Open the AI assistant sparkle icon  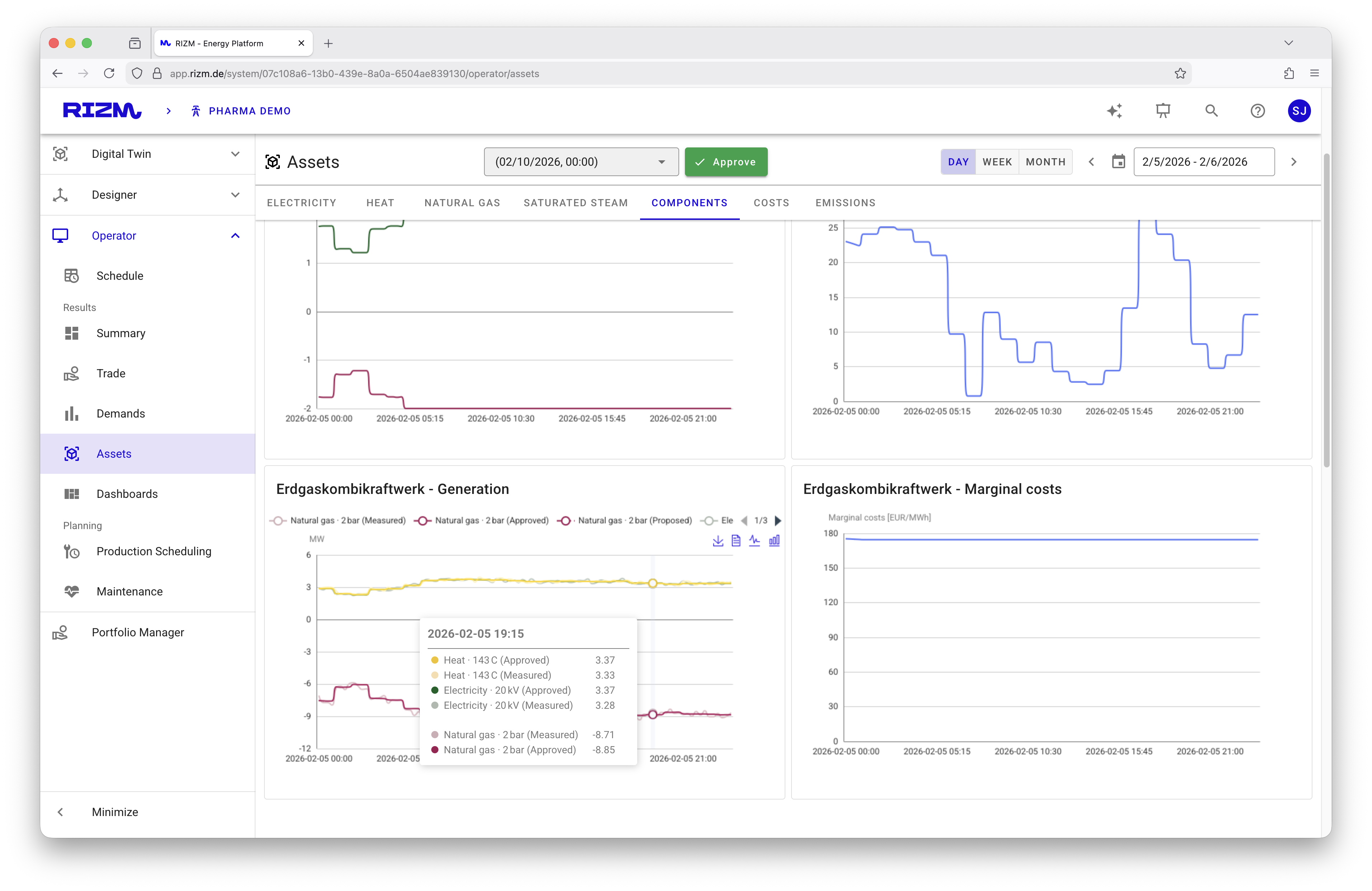pos(1114,110)
